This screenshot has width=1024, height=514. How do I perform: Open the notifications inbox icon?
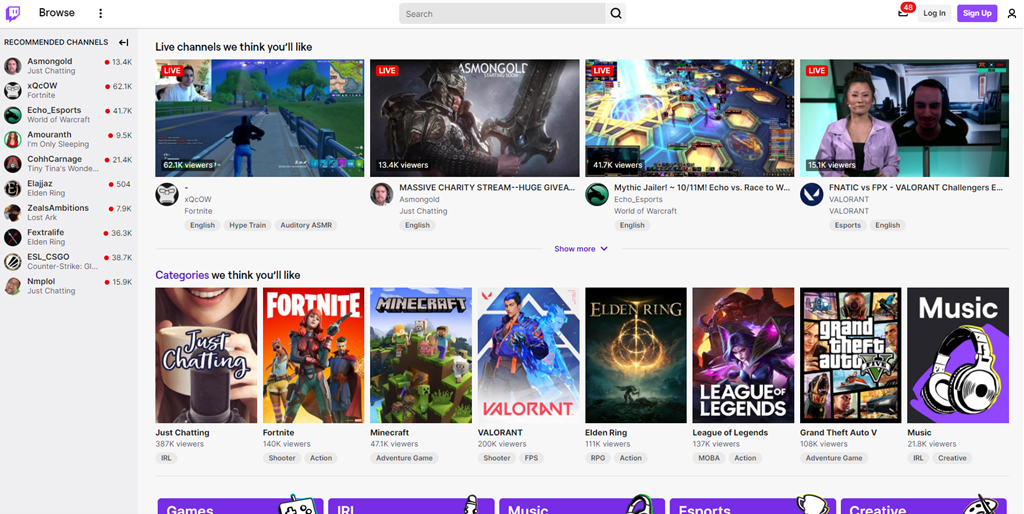pyautogui.click(x=903, y=13)
